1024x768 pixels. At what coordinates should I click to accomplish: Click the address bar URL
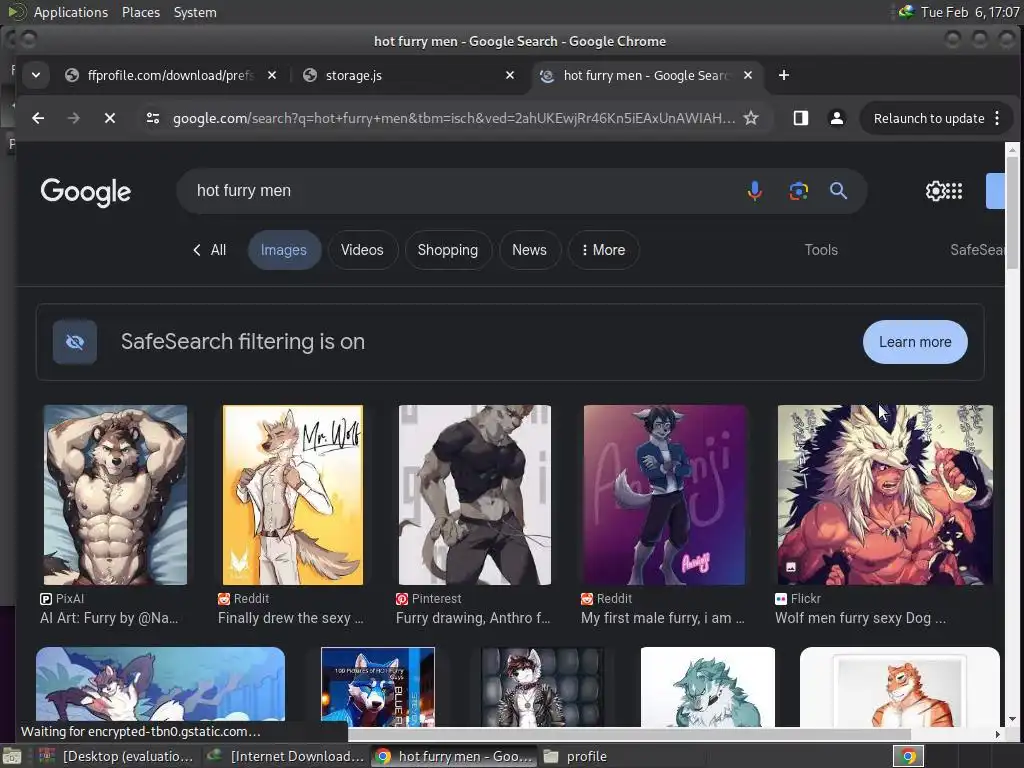453,118
